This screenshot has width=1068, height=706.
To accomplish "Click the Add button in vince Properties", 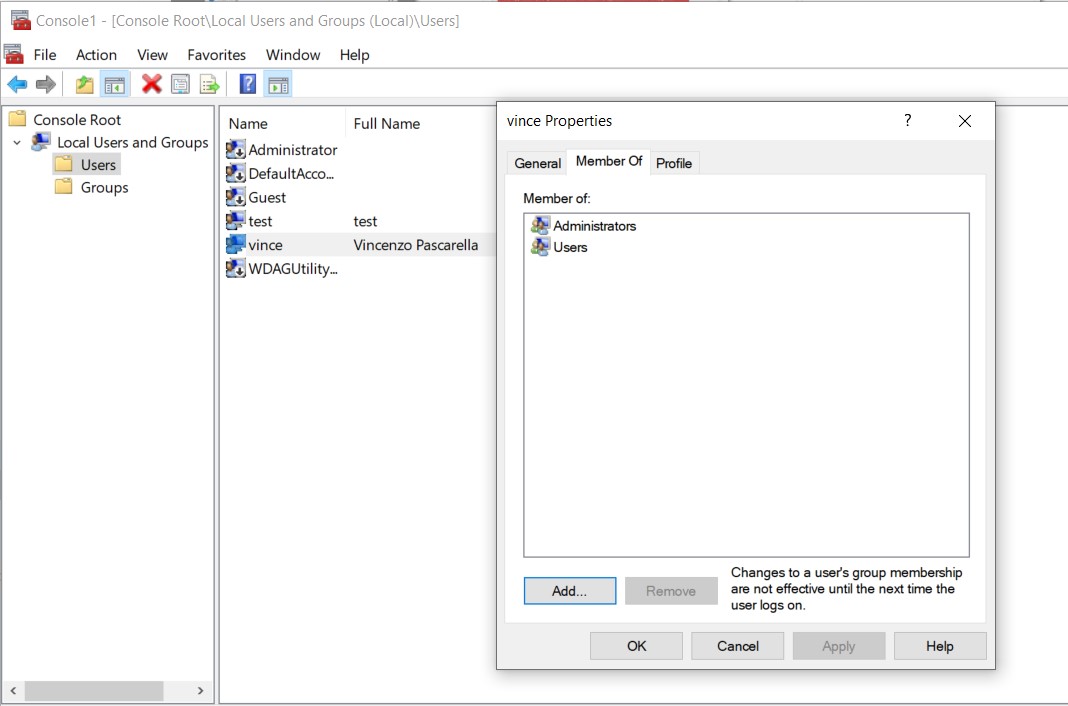I will point(569,590).
